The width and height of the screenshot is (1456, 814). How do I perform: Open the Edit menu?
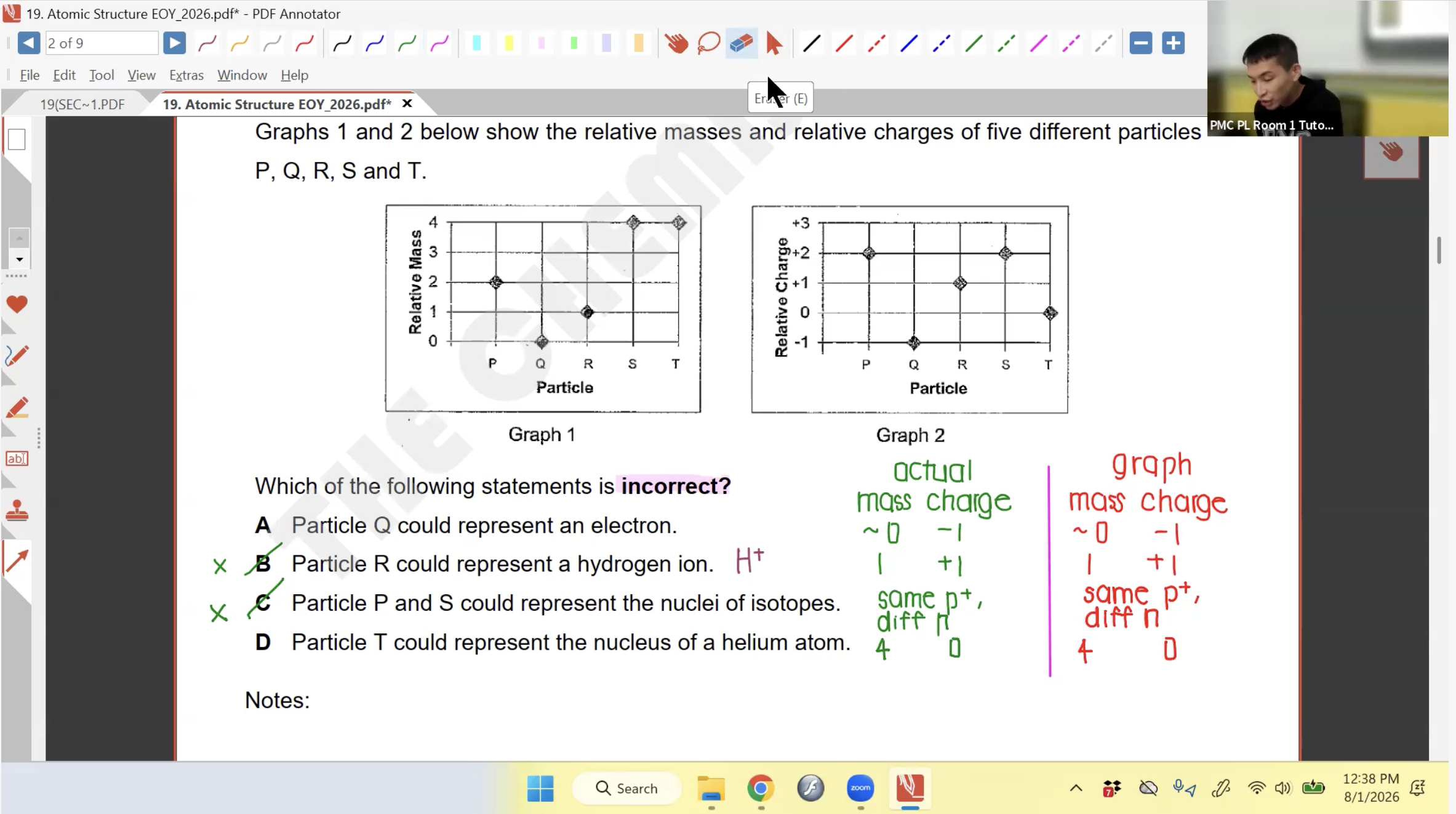coord(64,75)
